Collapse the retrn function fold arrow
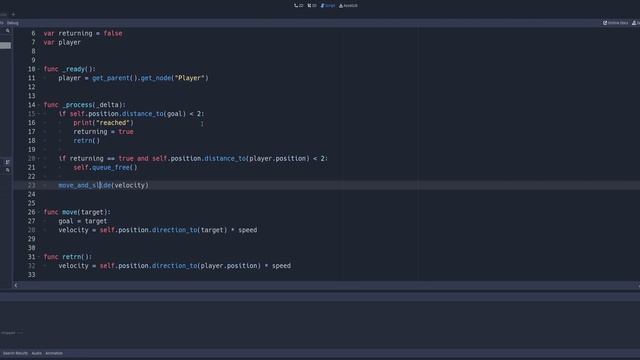 [x=39, y=257]
